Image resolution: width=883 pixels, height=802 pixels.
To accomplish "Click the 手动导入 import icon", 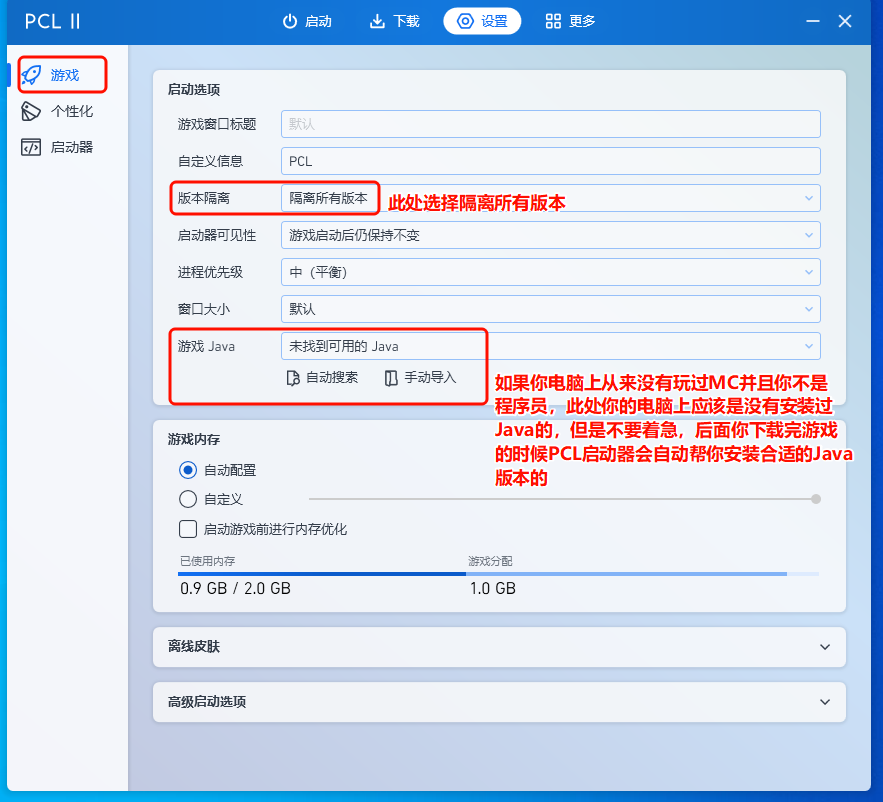I will [391, 378].
